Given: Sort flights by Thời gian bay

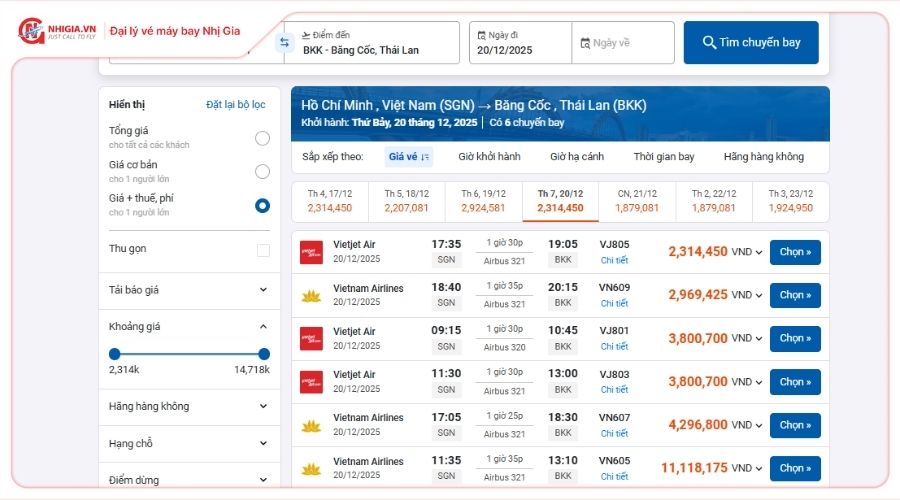Looking at the screenshot, I should click(x=664, y=157).
